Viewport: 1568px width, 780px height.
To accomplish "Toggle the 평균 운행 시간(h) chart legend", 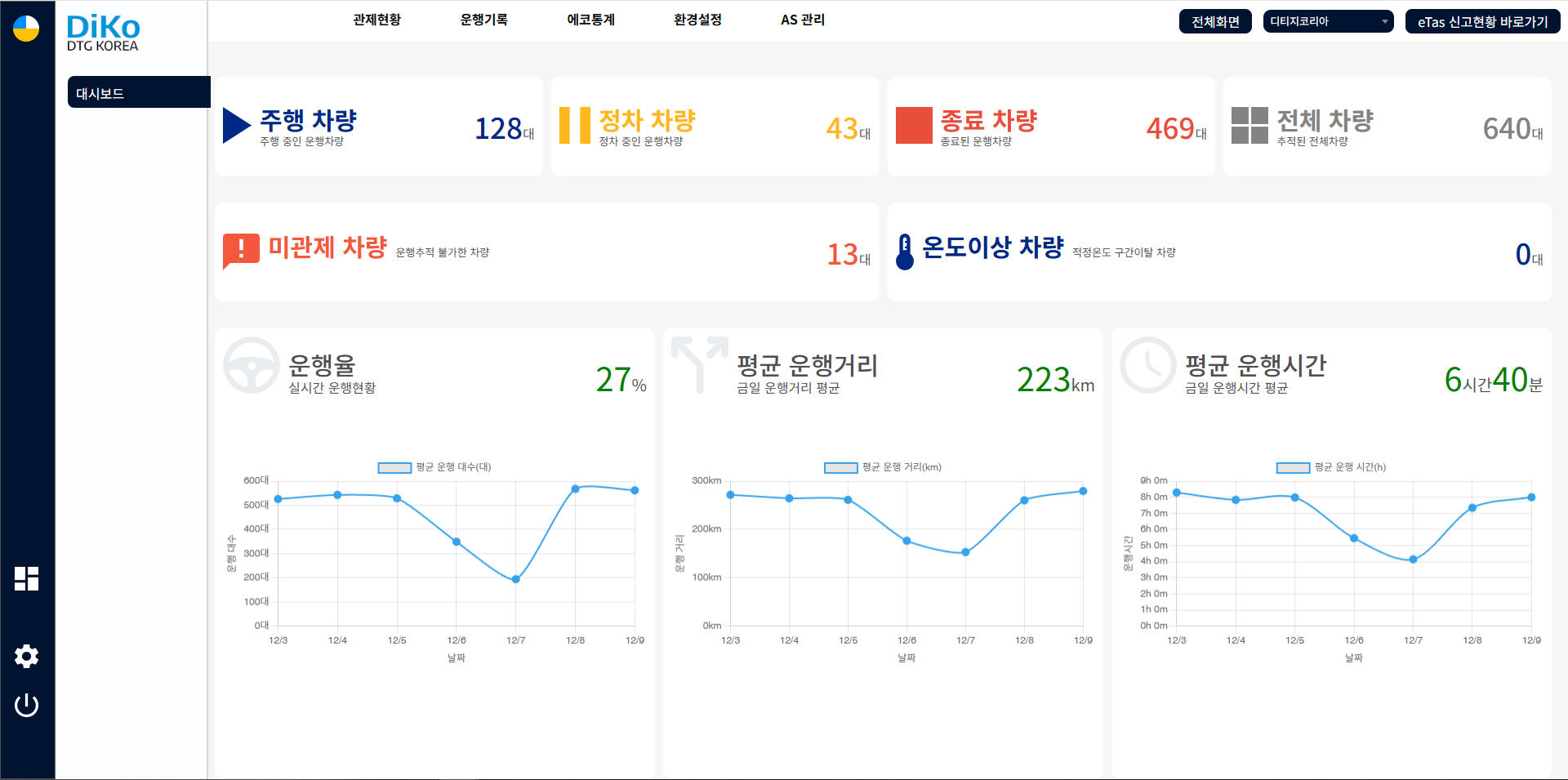I will (x=1293, y=468).
